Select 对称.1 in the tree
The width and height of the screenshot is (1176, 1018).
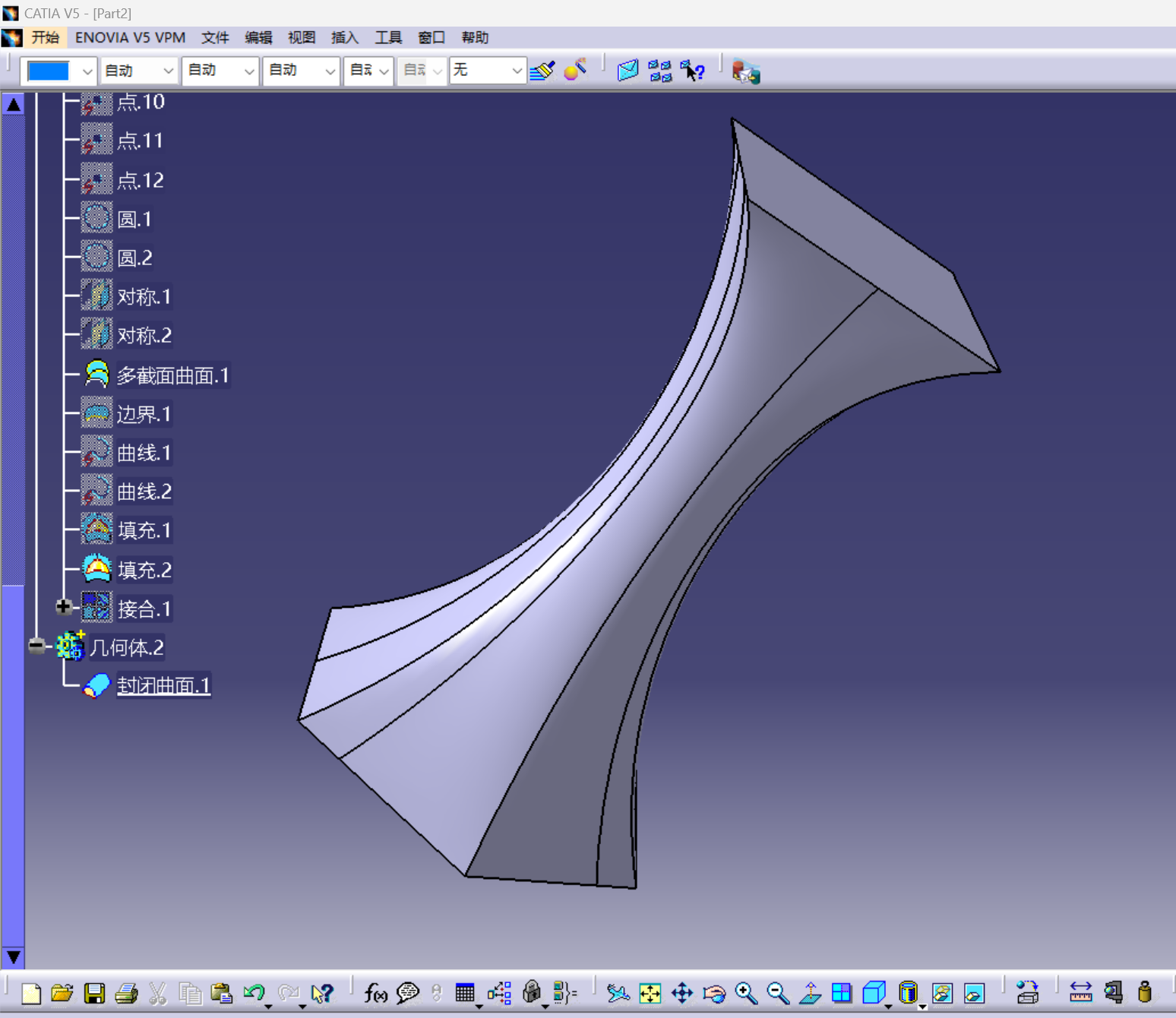[144, 297]
